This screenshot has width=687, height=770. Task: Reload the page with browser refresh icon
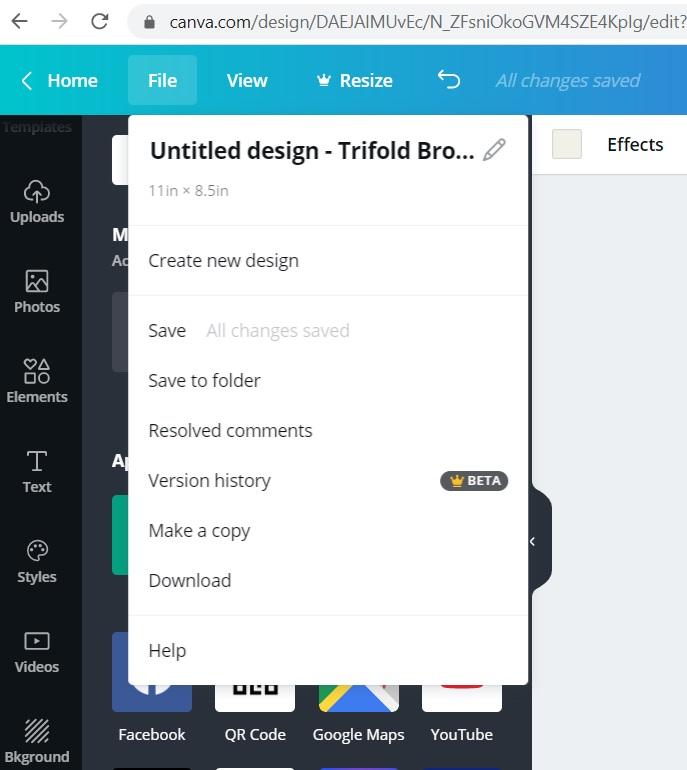coord(100,21)
